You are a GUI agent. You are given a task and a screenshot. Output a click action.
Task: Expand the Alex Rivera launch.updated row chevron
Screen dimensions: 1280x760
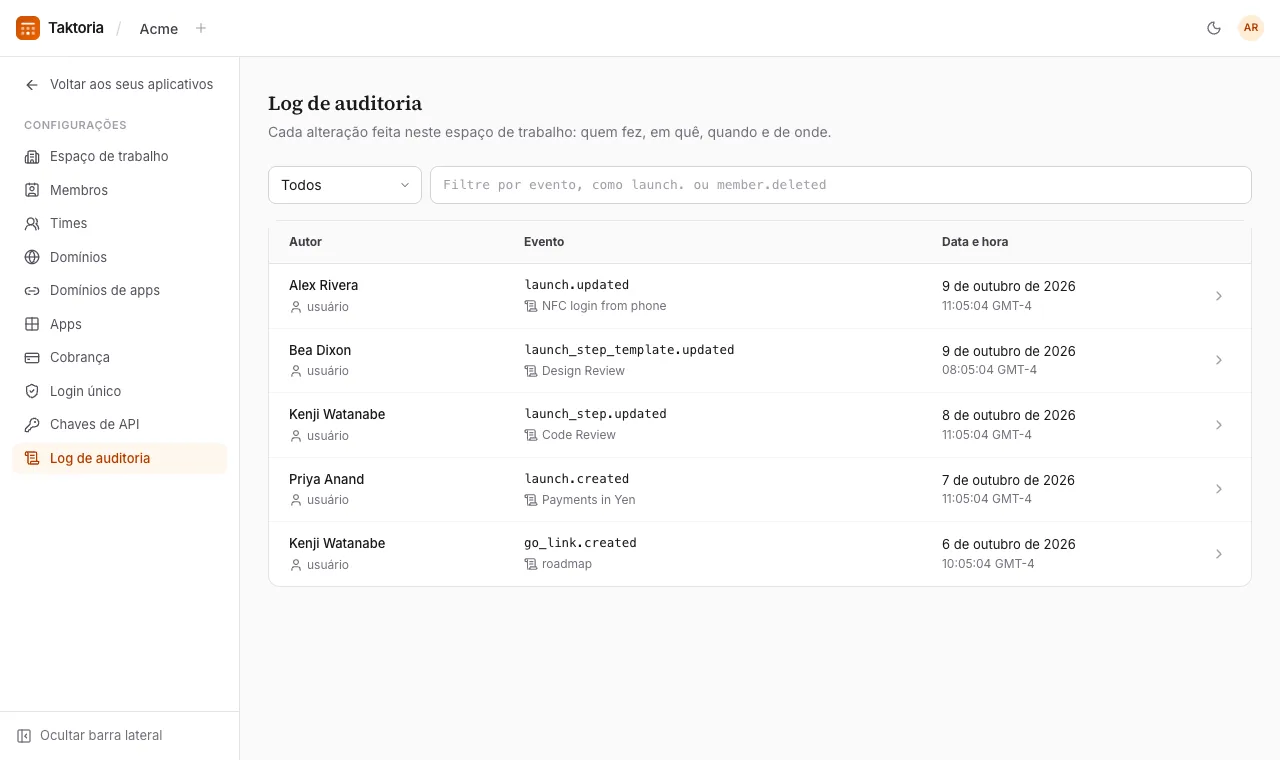pos(1219,296)
